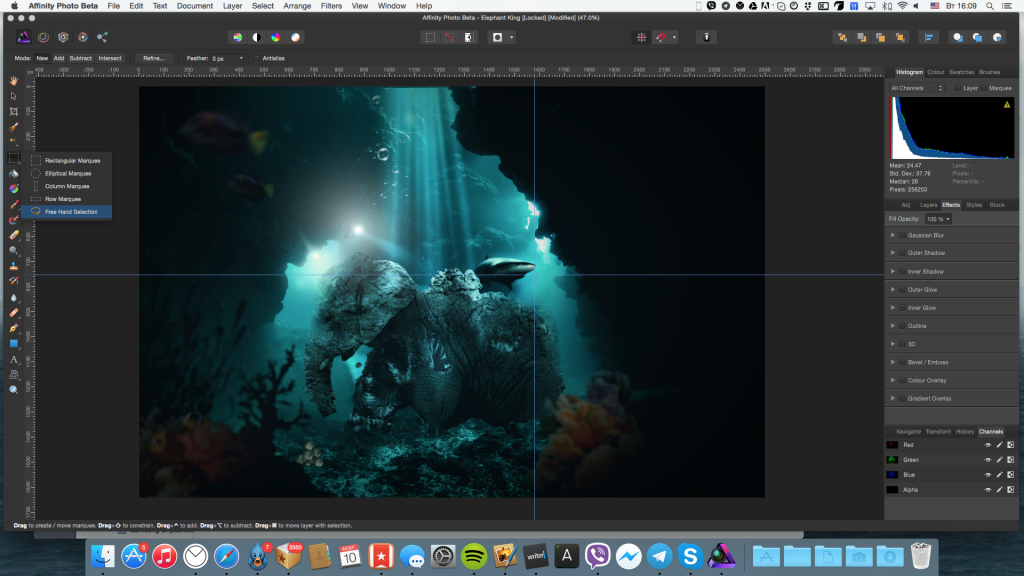Select the Text tool (A icon)
Image resolution: width=1024 pixels, height=576 pixels.
coord(14,359)
